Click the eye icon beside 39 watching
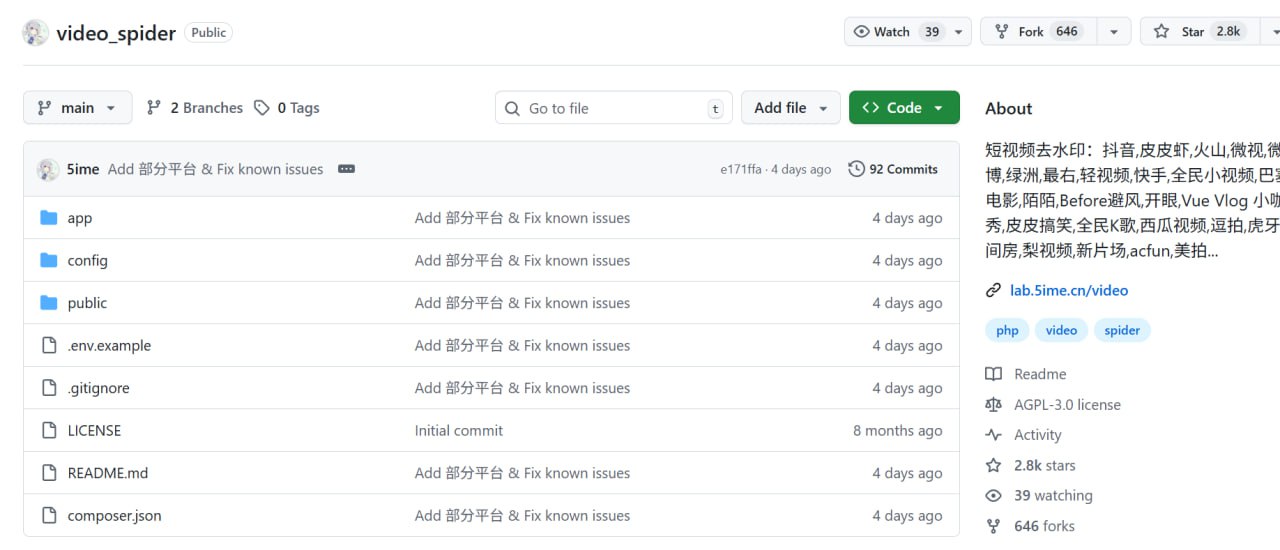The width and height of the screenshot is (1280, 550). [x=993, y=495]
